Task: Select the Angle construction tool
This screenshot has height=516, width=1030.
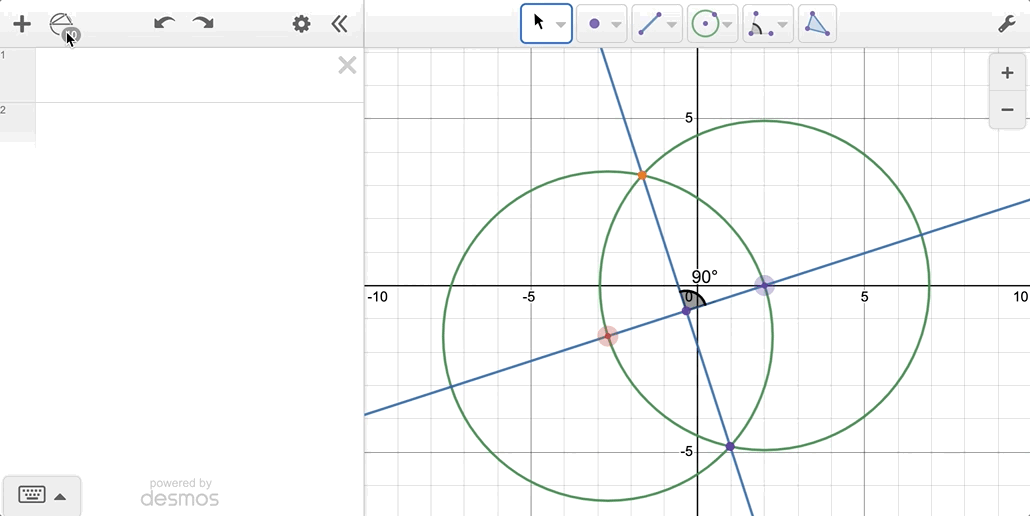Action: (759, 24)
